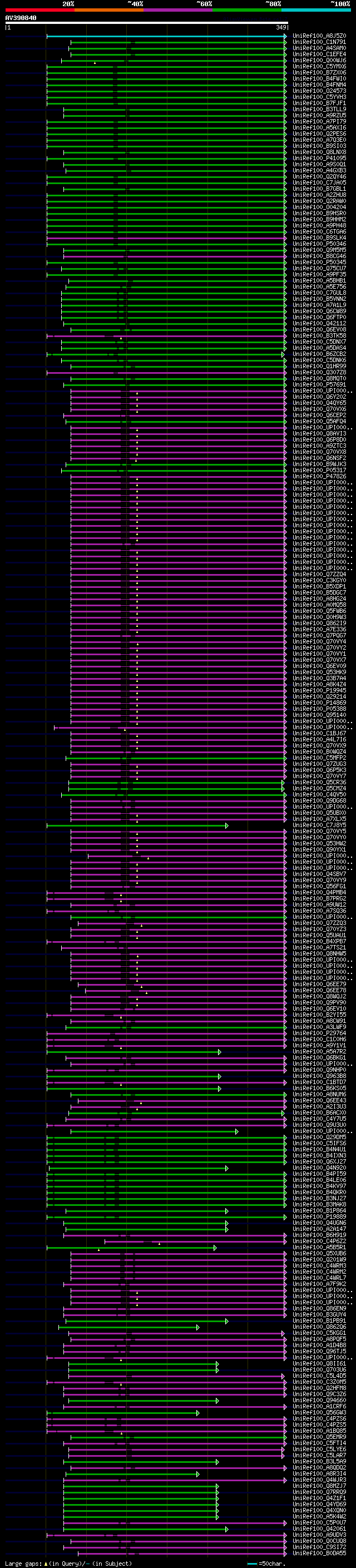This screenshot has height=1568, width=356.
Task: Open hit label UniRef100_A8J5Z0
Action: tap(319, 36)
